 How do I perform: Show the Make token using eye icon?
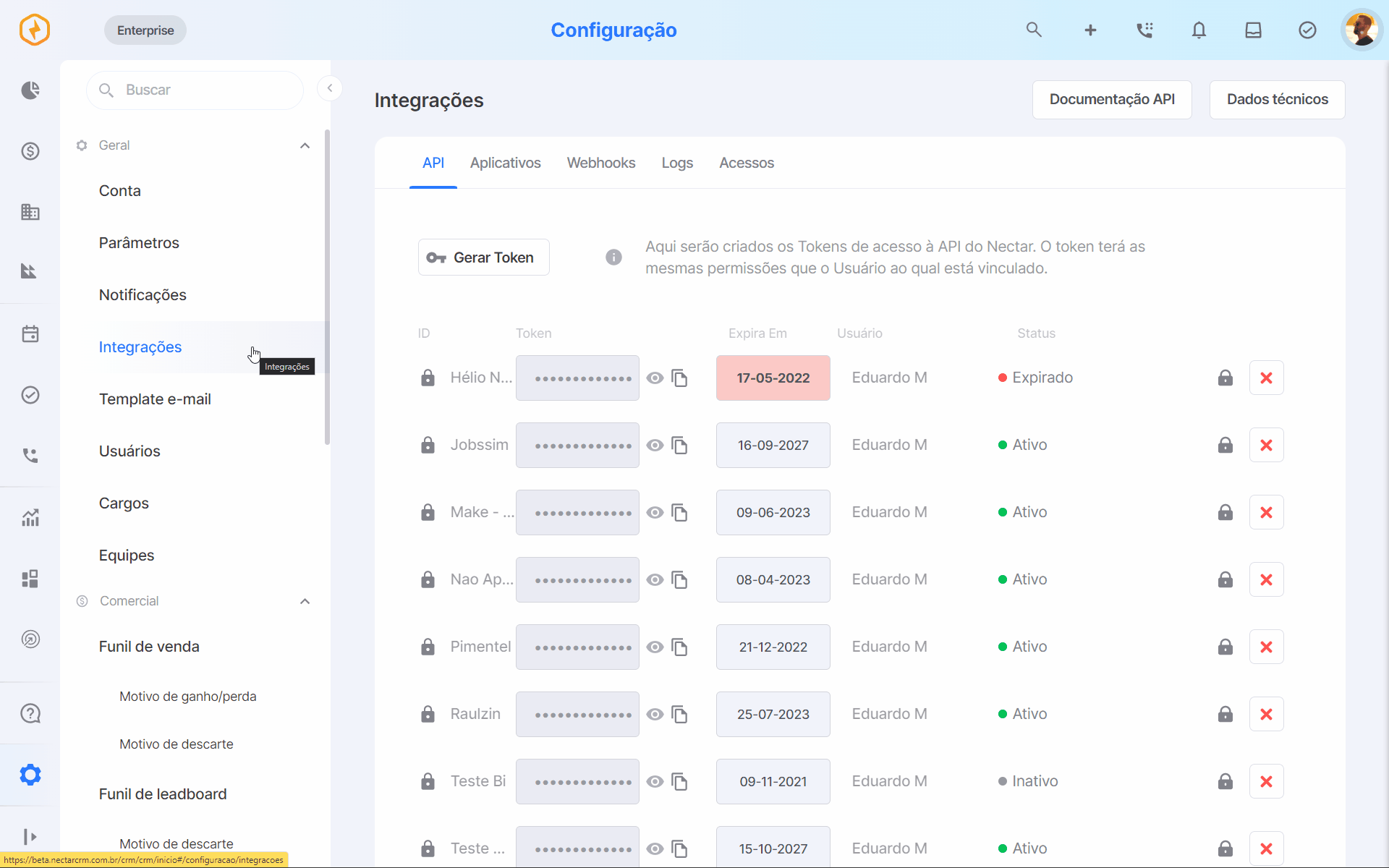point(655,512)
